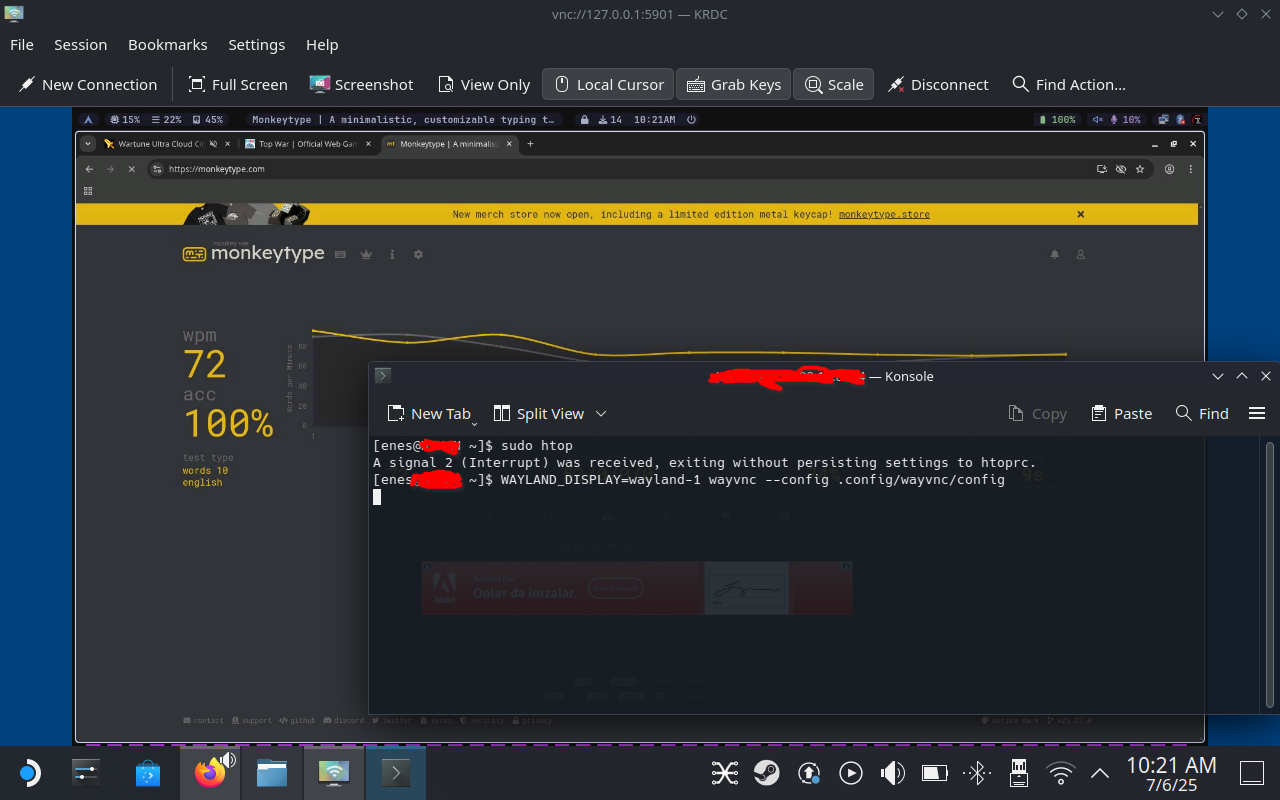This screenshot has width=1280, height=800.
Task: Open the Session menu
Action: [x=80, y=45]
